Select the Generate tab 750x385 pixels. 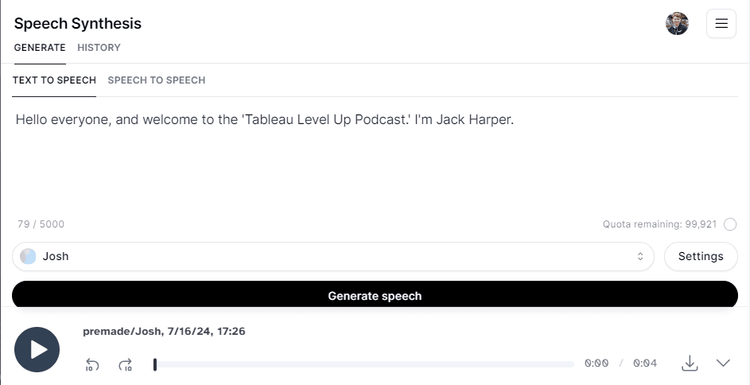coord(40,48)
